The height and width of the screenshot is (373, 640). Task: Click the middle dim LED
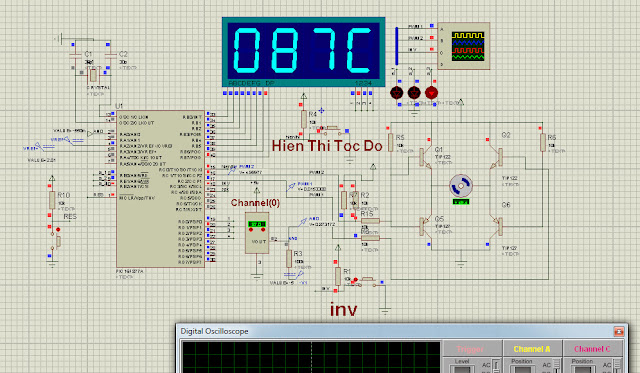tap(414, 93)
